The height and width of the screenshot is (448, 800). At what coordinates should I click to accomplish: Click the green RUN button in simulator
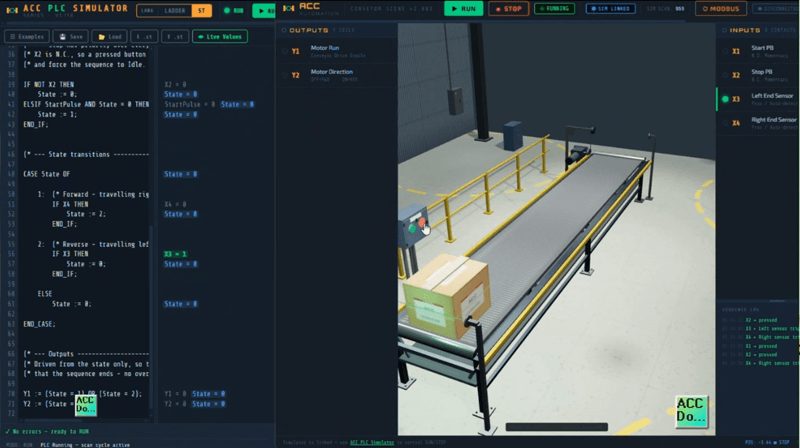[x=463, y=9]
